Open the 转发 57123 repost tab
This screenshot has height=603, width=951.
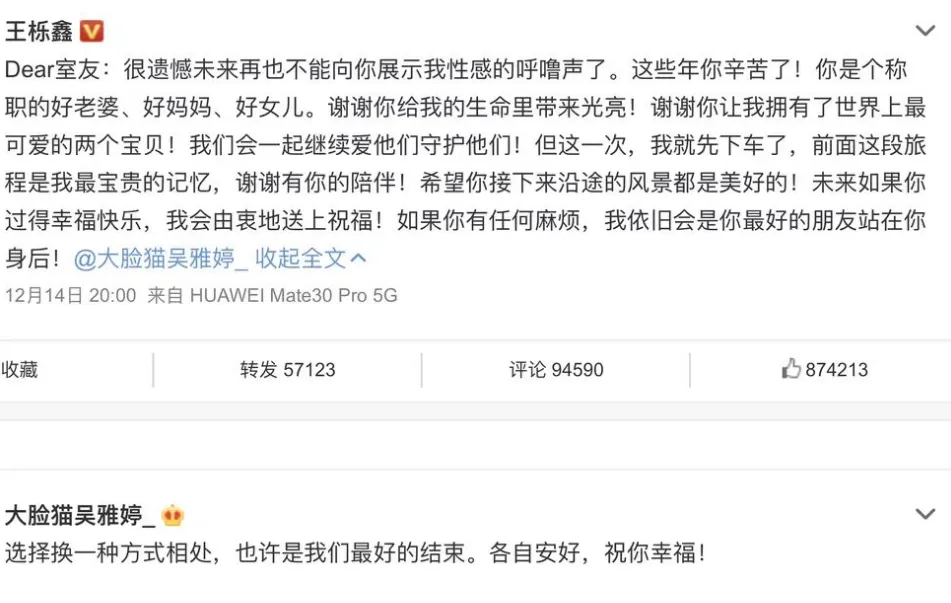287,369
